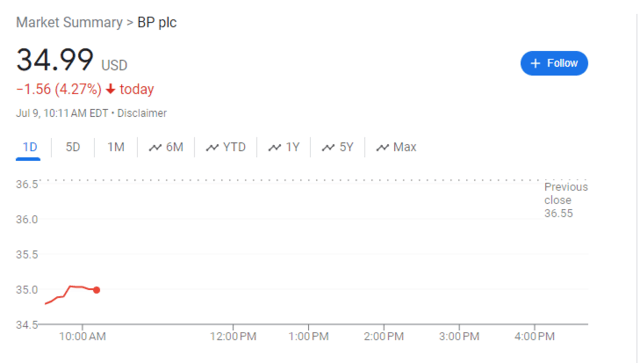The image size is (640, 363).
Task: Click the Previous close 36.55 label
Action: coord(566,200)
